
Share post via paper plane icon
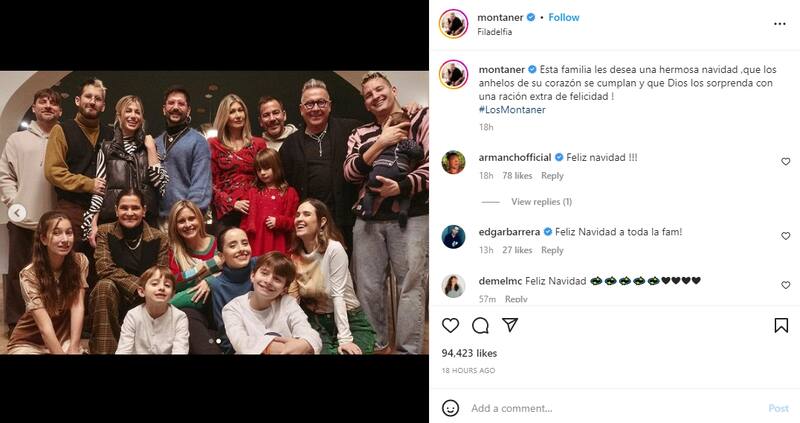[510, 325]
